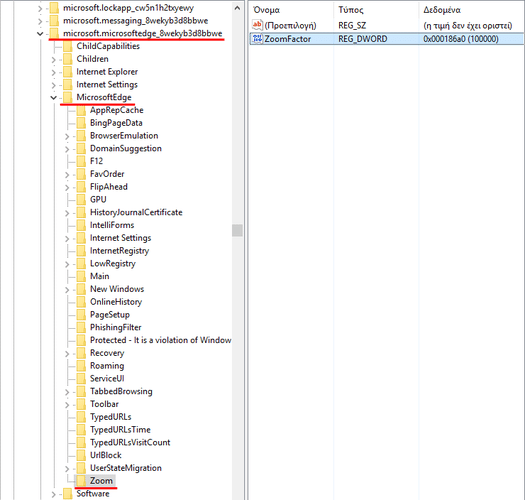
Task: Expand the BrowserEmulation key
Action: coord(67,136)
